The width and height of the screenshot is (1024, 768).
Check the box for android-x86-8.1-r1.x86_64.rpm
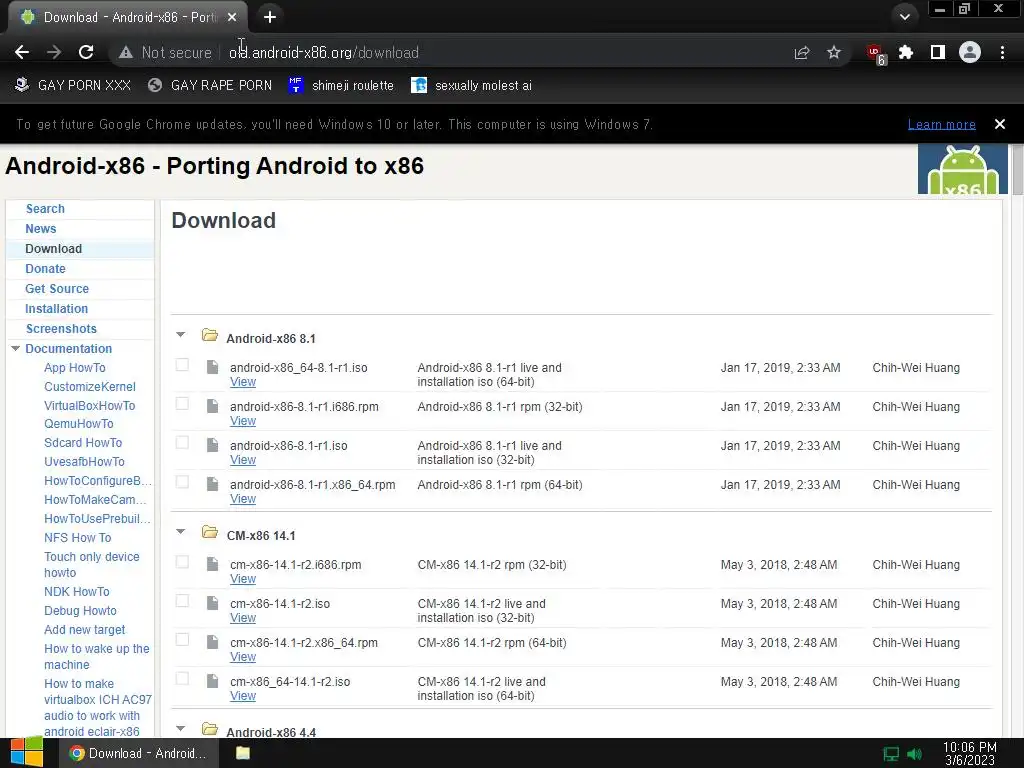click(x=182, y=482)
